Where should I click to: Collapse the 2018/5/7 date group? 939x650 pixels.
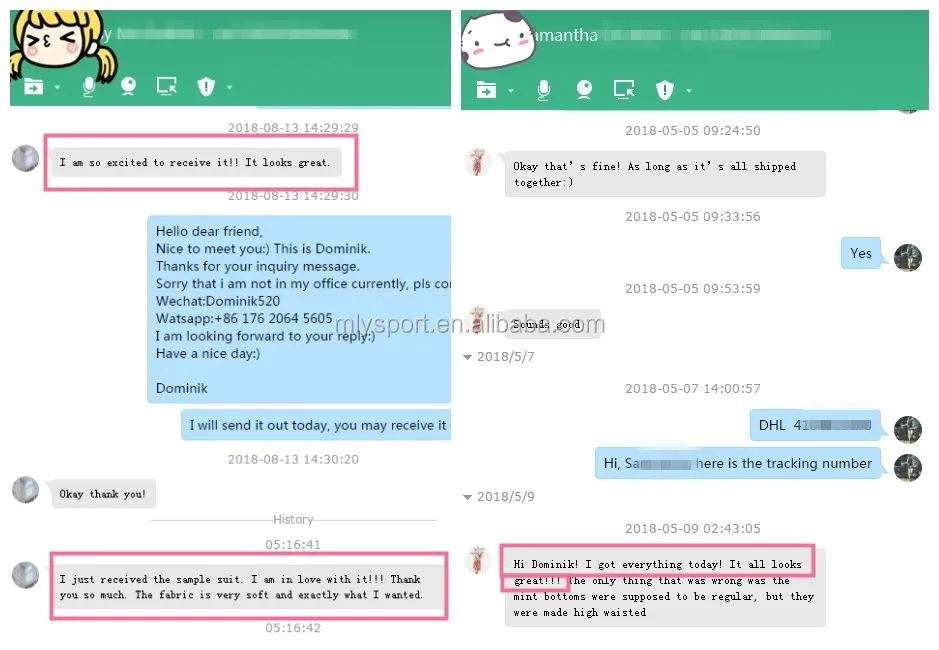[x=468, y=357]
